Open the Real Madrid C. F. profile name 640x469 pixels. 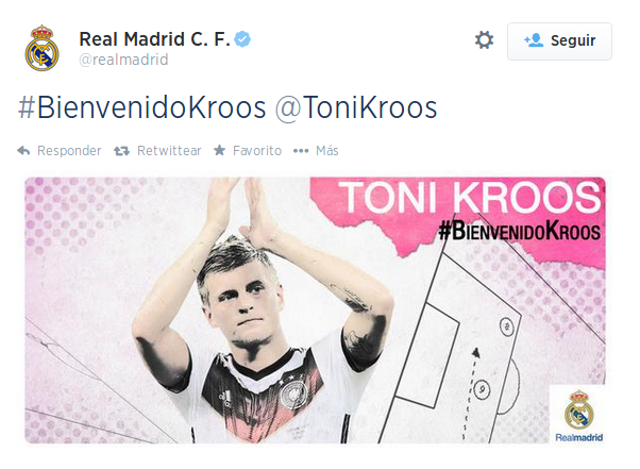tap(155, 39)
